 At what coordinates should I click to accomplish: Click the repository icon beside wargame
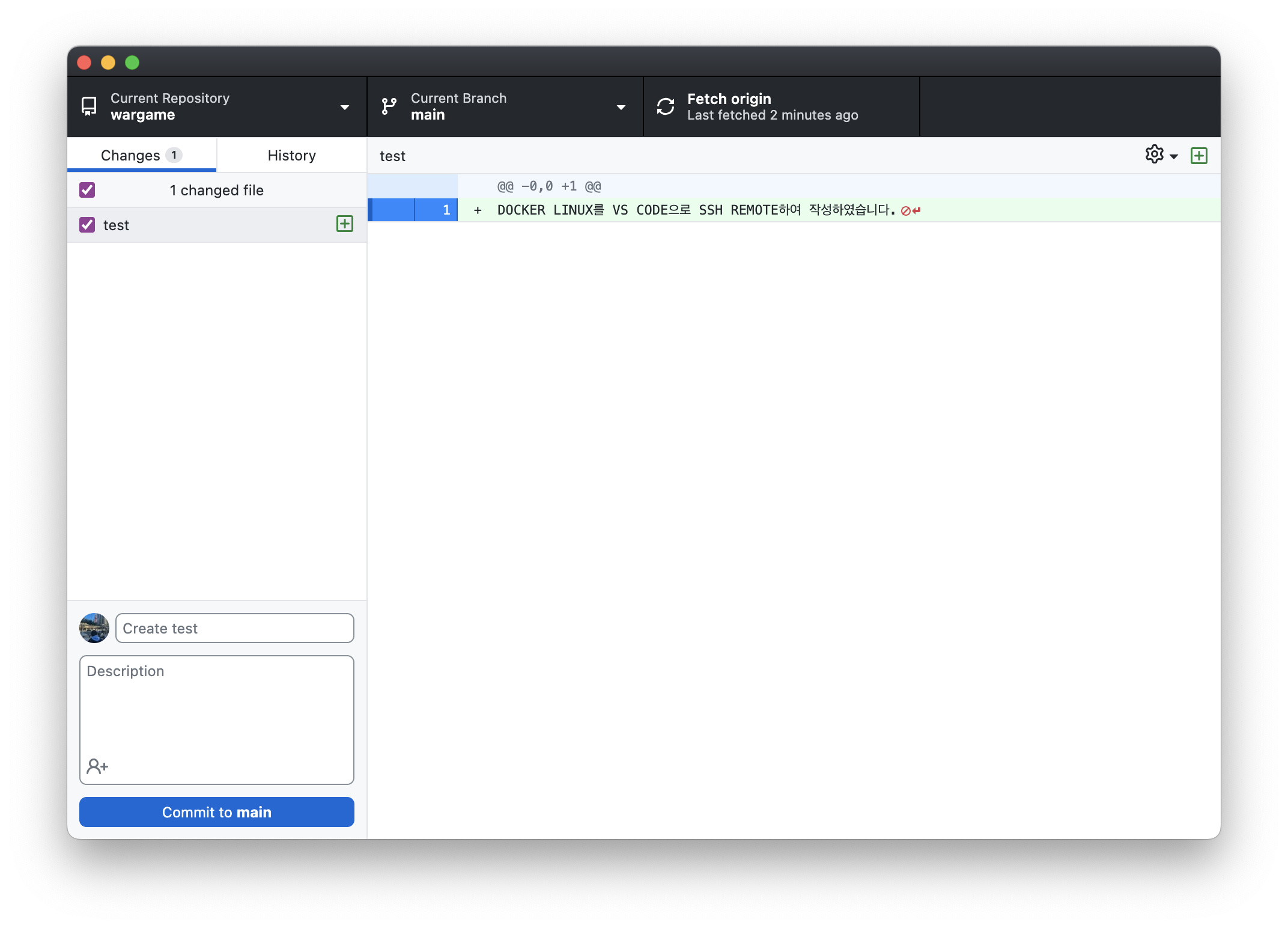[89, 106]
